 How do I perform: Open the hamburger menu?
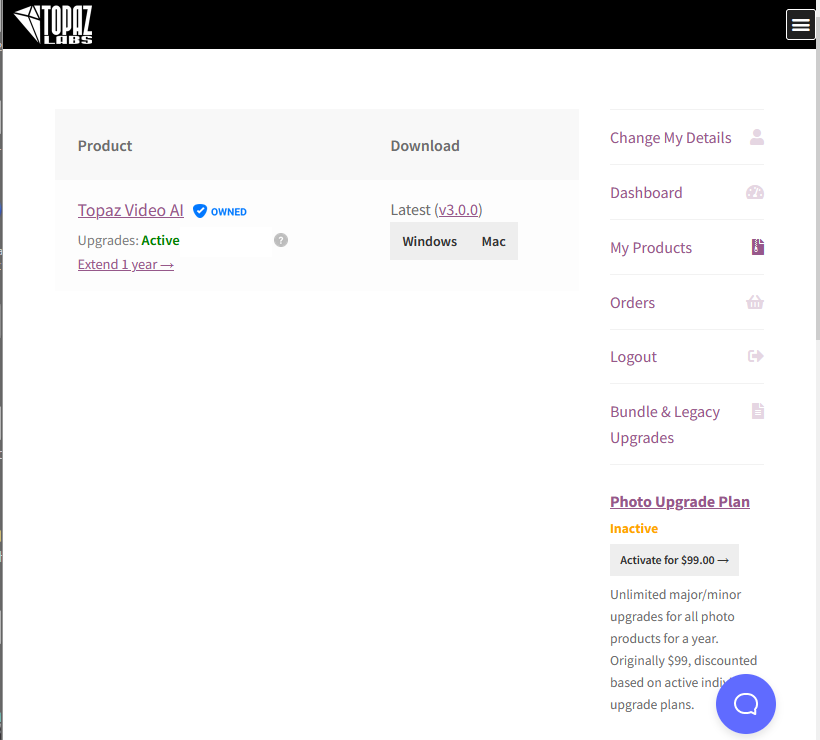pos(800,26)
